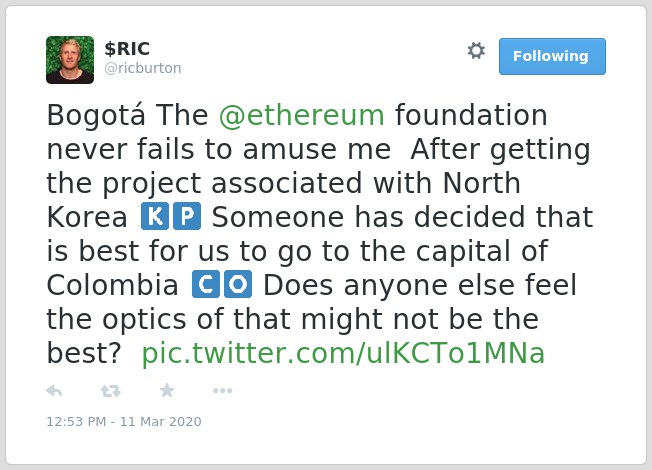Click the phrase 'never fails to amuse me'
The image size is (652, 470).
tap(219, 149)
